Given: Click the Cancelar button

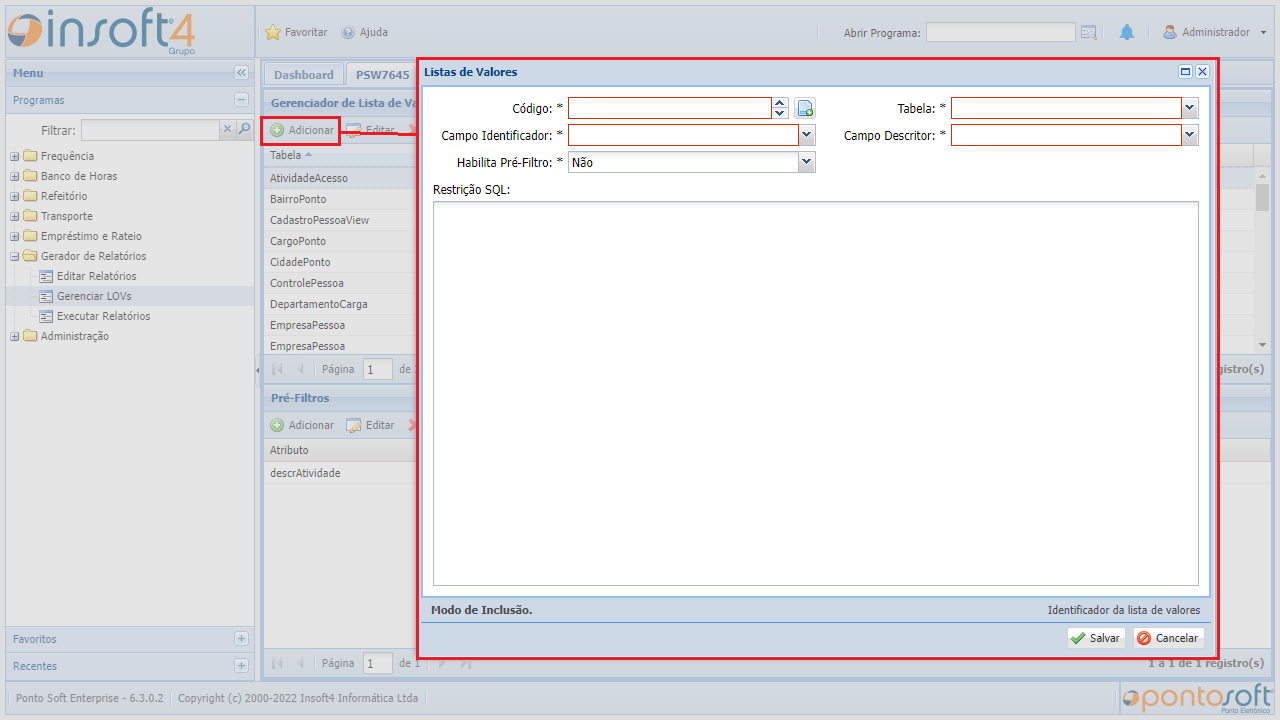Looking at the screenshot, I should pos(1168,638).
